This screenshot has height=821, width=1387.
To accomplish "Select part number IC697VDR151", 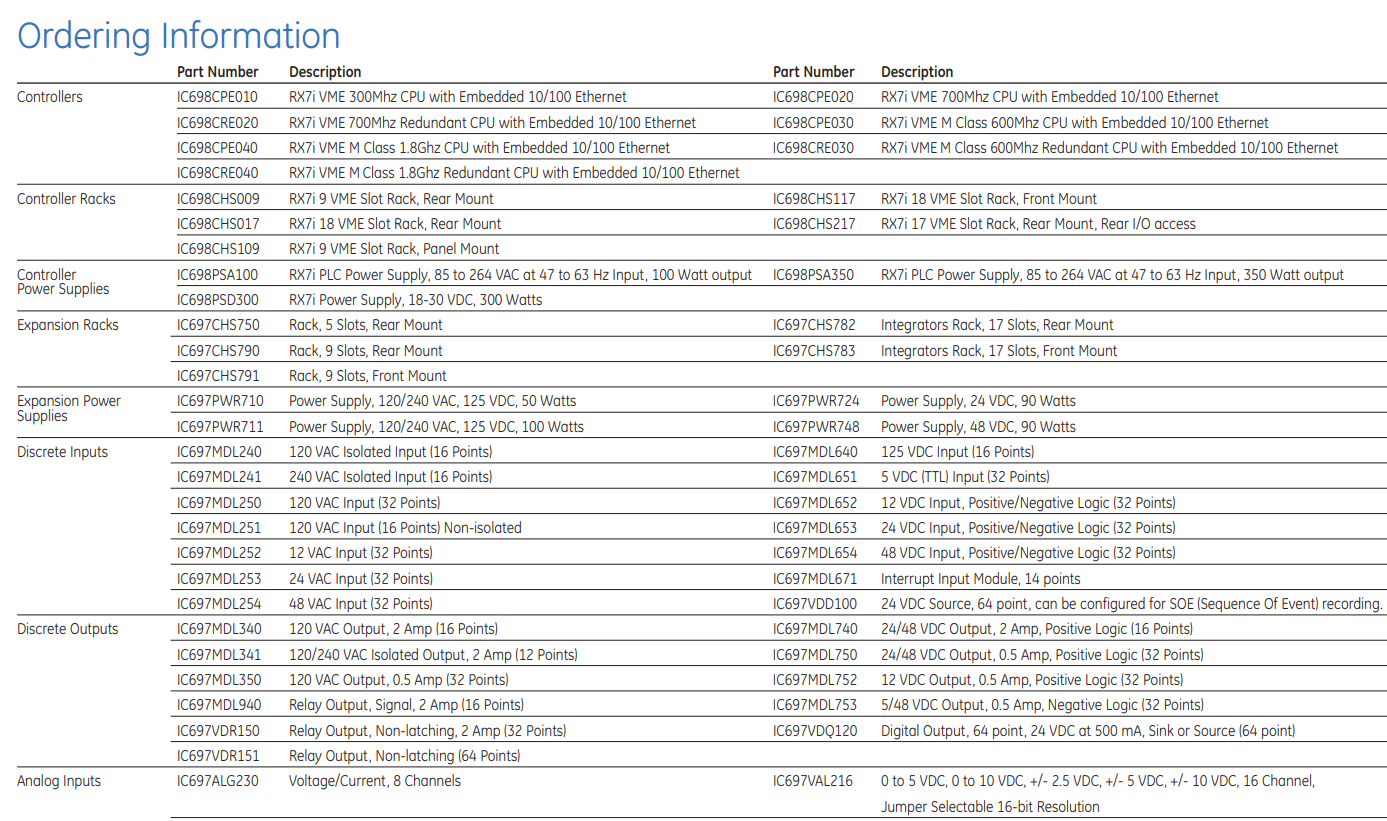I will (x=218, y=756).
